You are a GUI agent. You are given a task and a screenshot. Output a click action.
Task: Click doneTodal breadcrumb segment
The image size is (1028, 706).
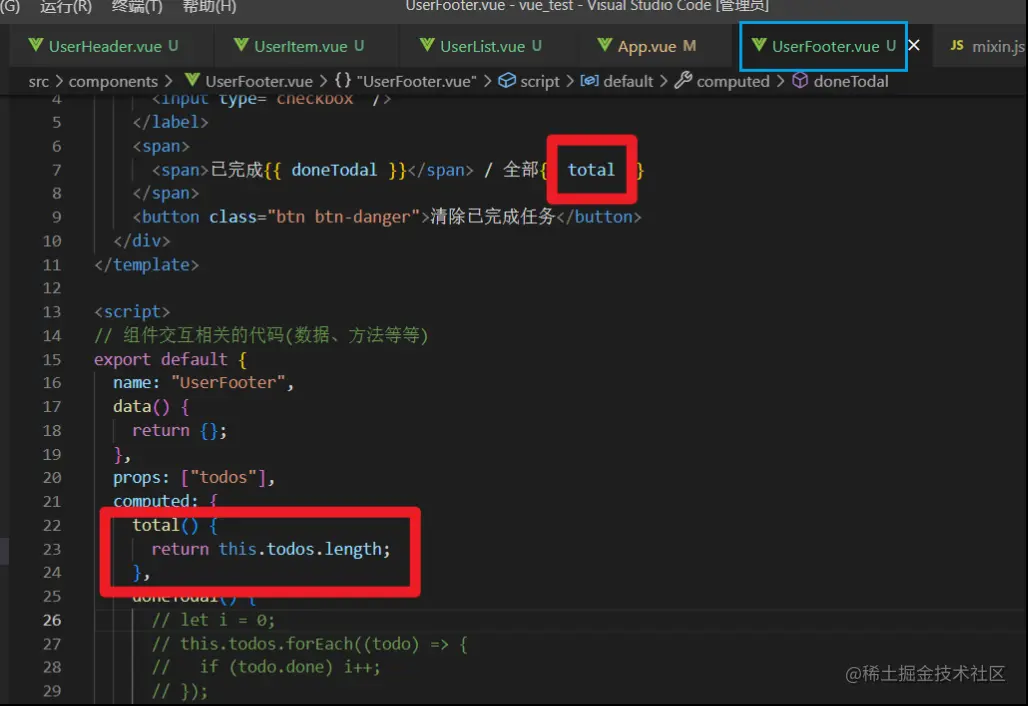(851, 81)
